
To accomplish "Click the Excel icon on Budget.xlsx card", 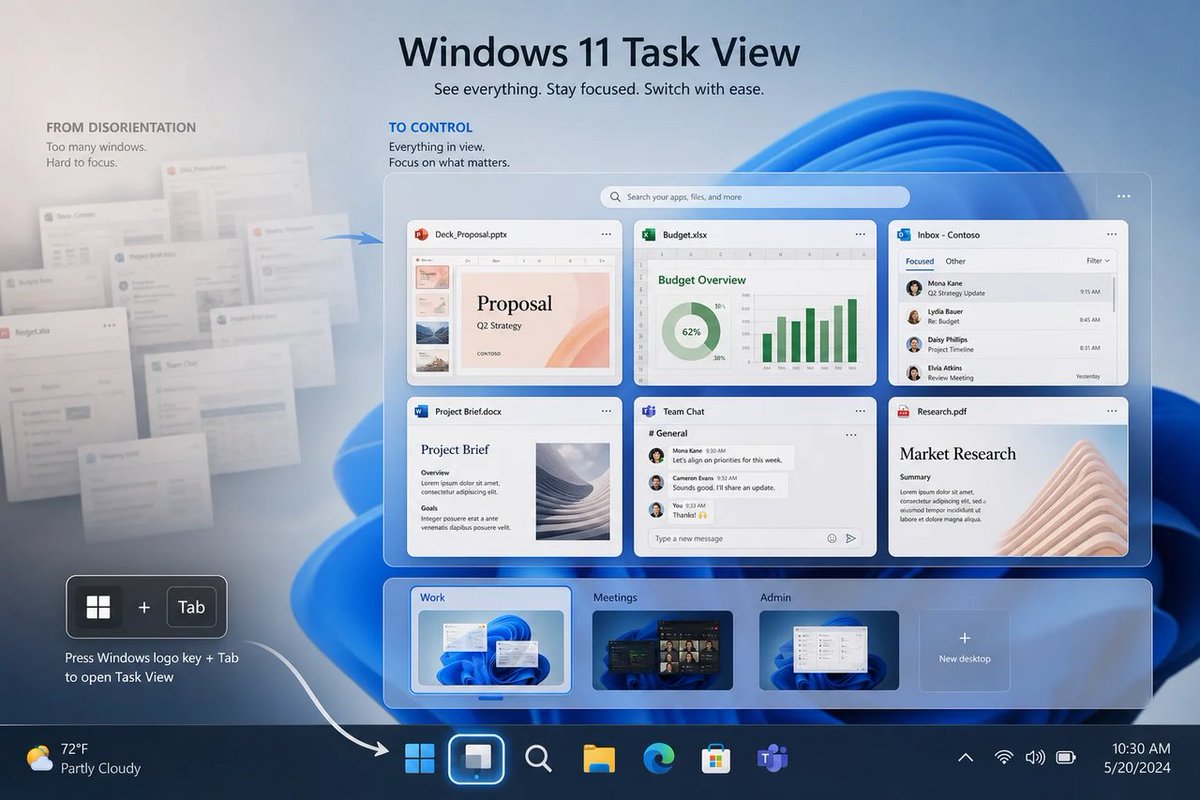I will [649, 235].
